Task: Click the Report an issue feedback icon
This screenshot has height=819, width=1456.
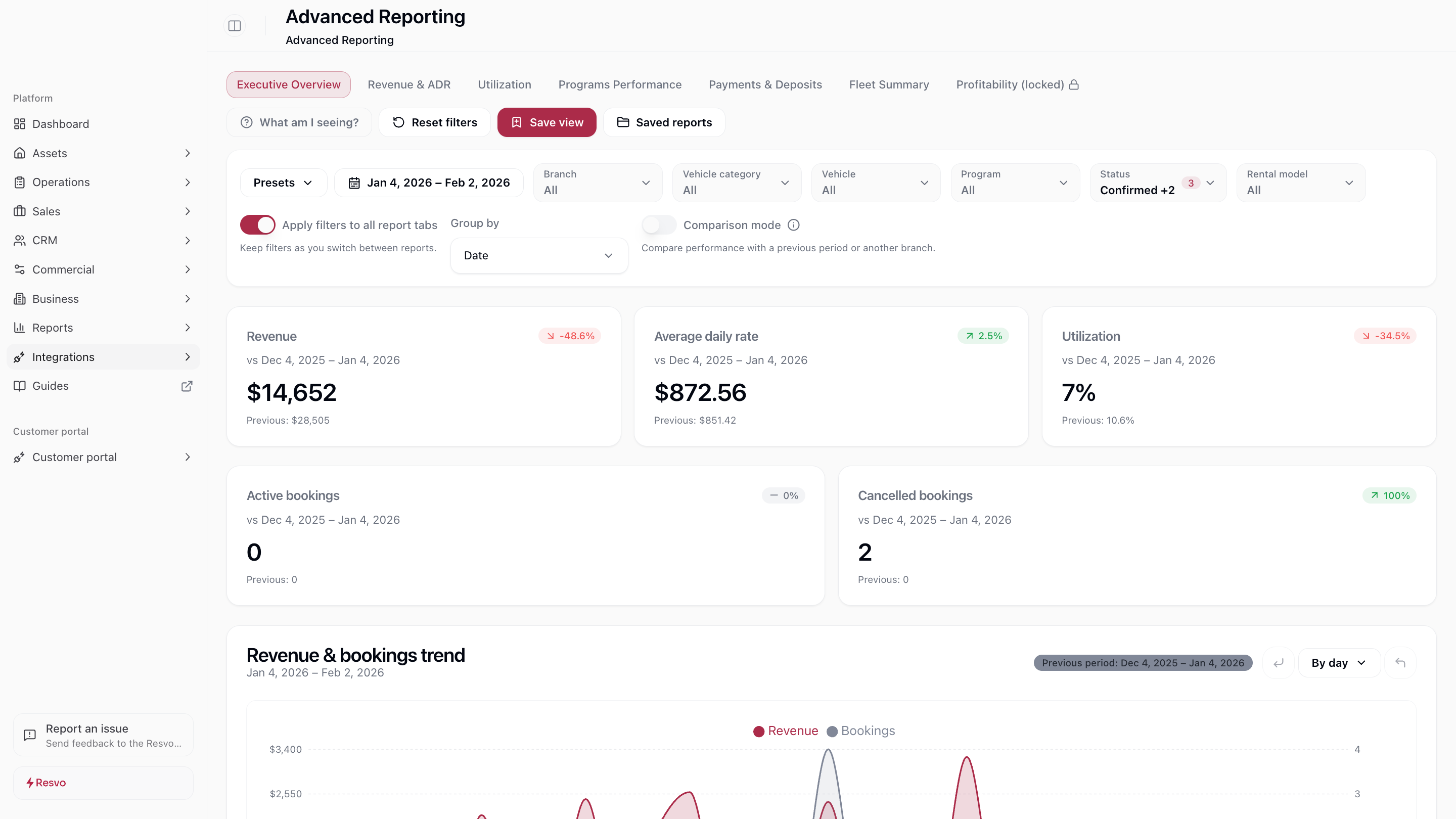Action: 29,735
